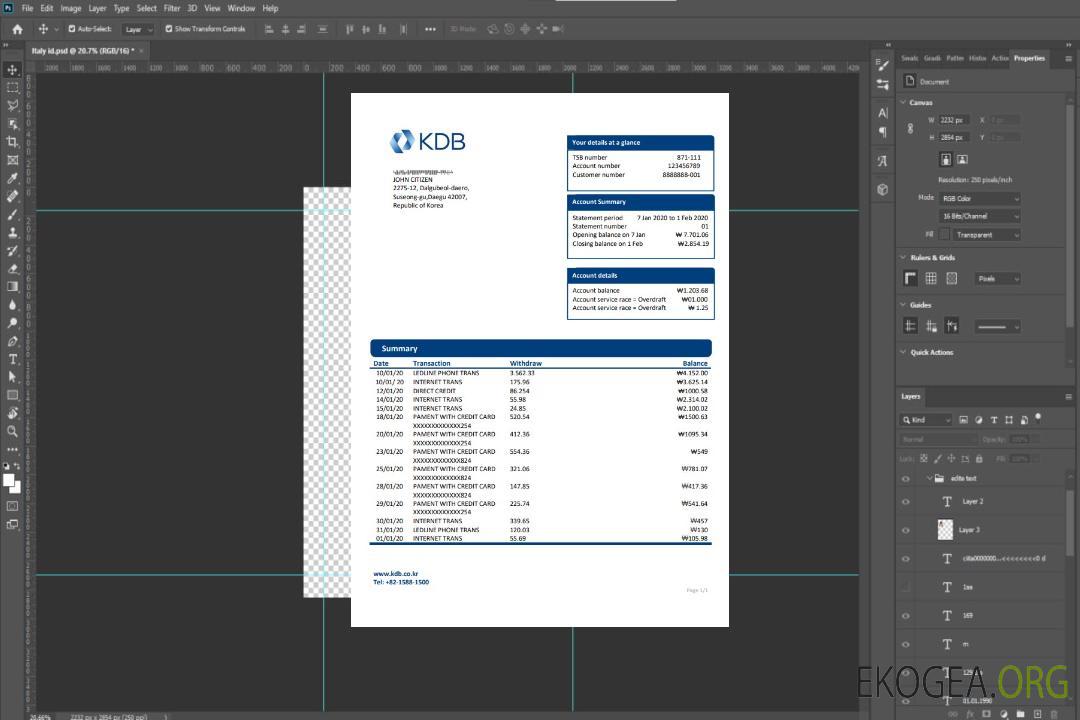Open the Window menu
This screenshot has height=720, width=1080.
click(x=241, y=8)
